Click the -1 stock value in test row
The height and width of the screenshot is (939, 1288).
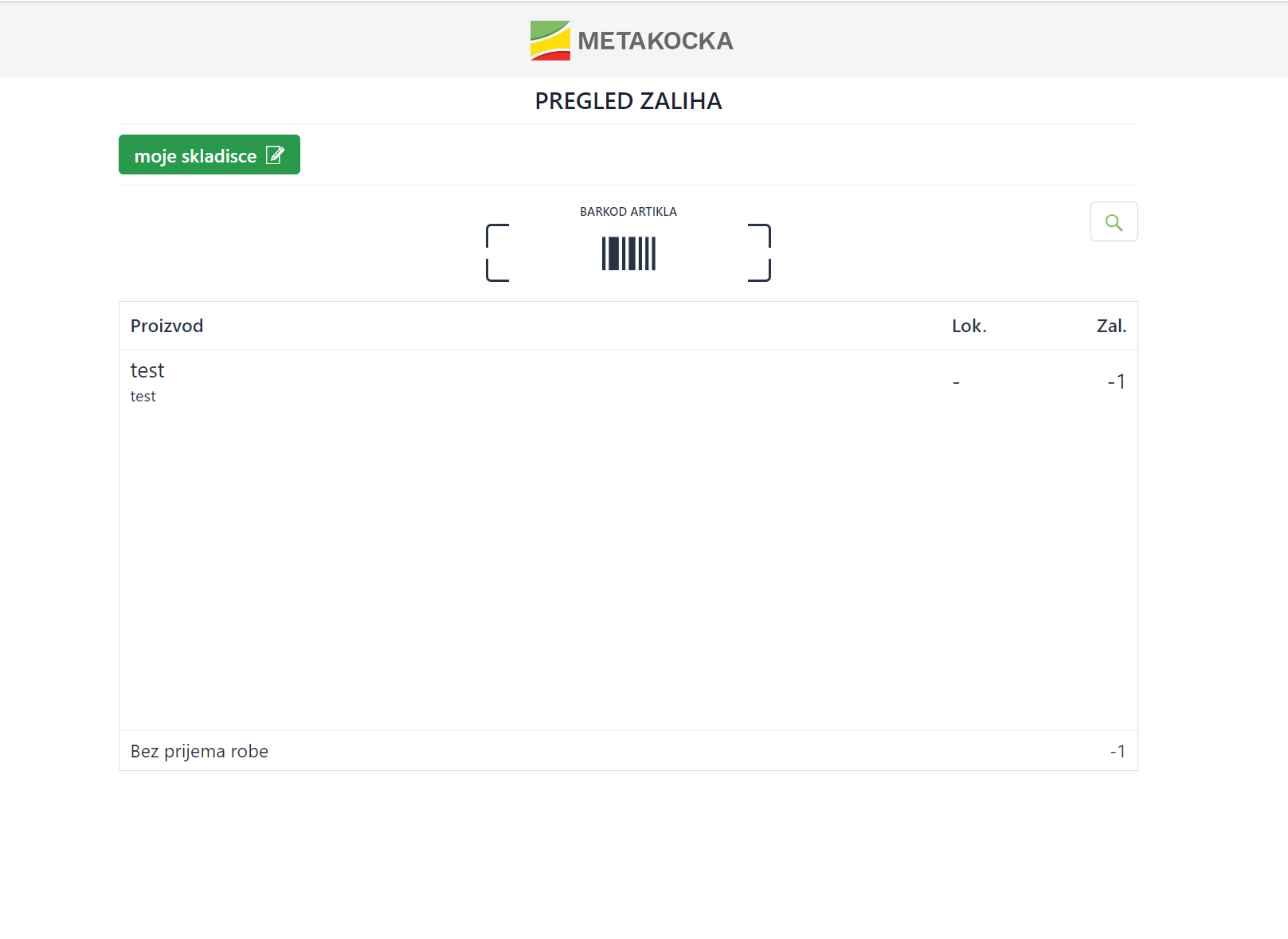click(x=1117, y=381)
